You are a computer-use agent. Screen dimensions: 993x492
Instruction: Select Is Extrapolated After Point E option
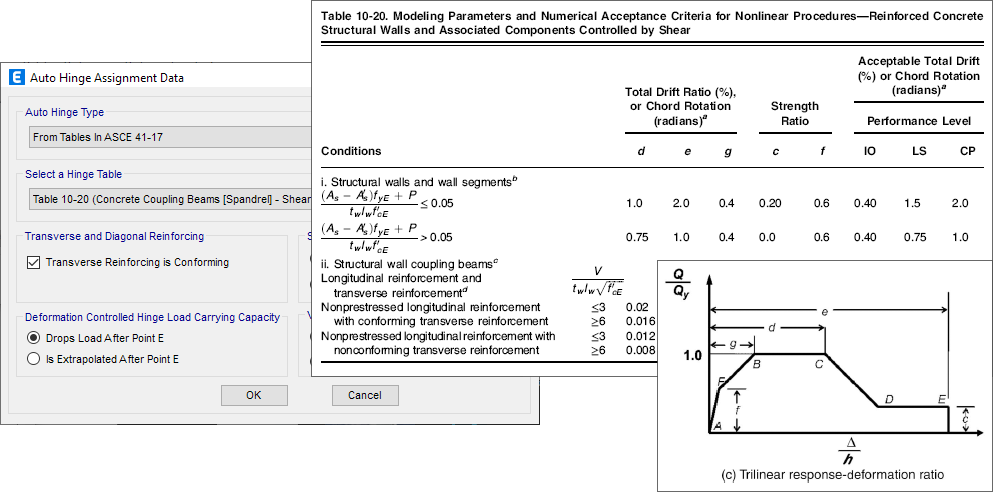click(x=34, y=359)
